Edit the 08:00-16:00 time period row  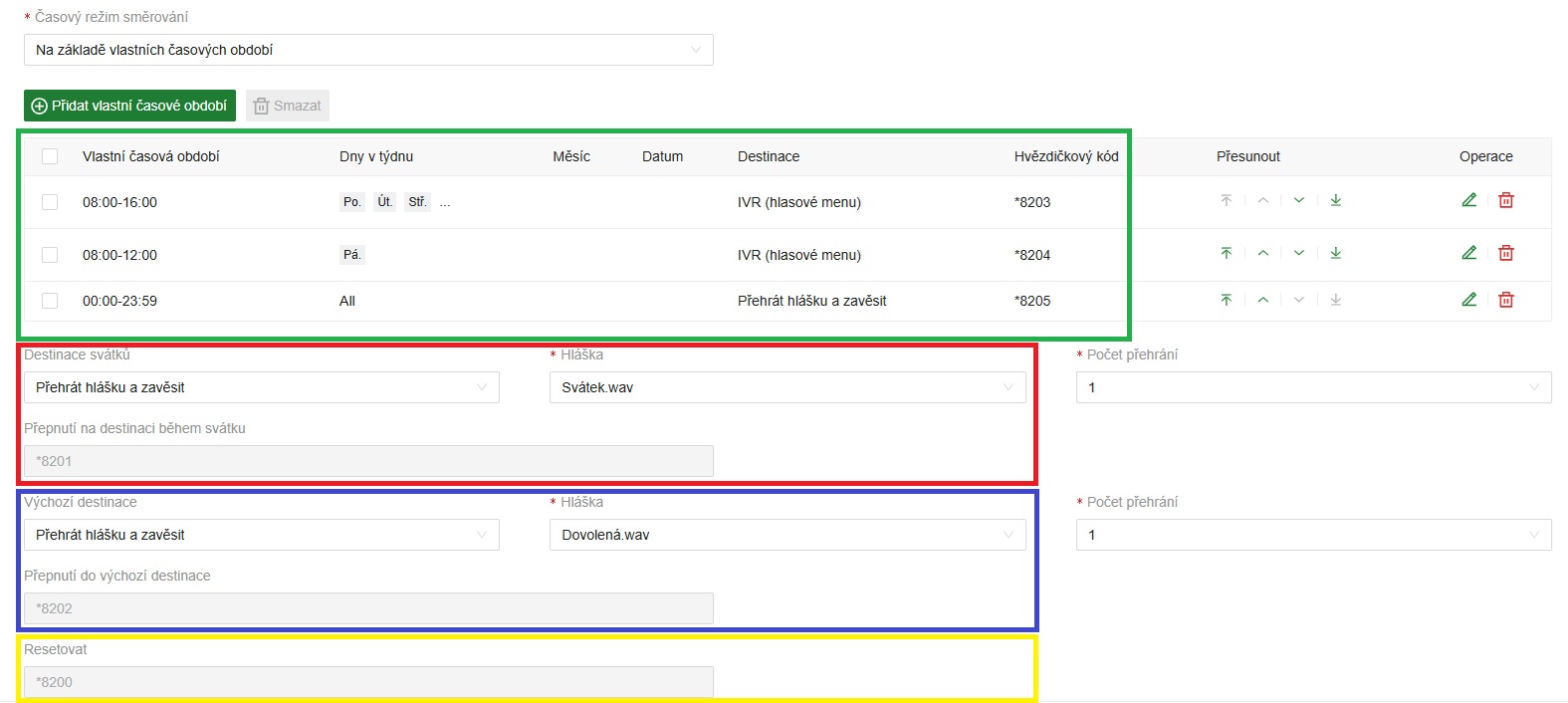tap(1468, 200)
